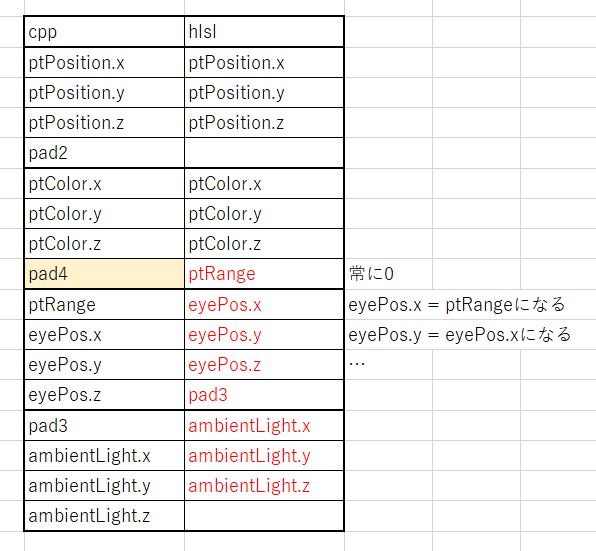
Task: Select the black pad3 cell in cpp column
Action: click(x=105, y=426)
